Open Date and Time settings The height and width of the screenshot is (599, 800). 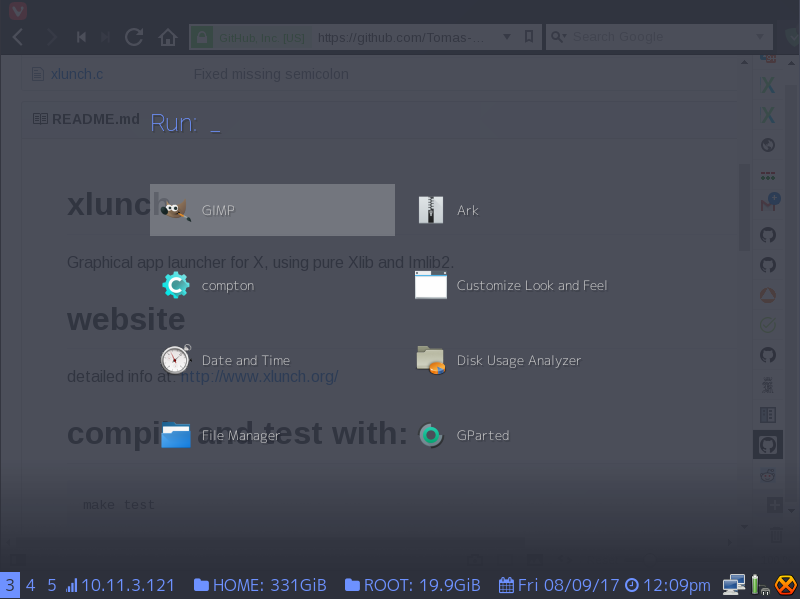click(226, 360)
